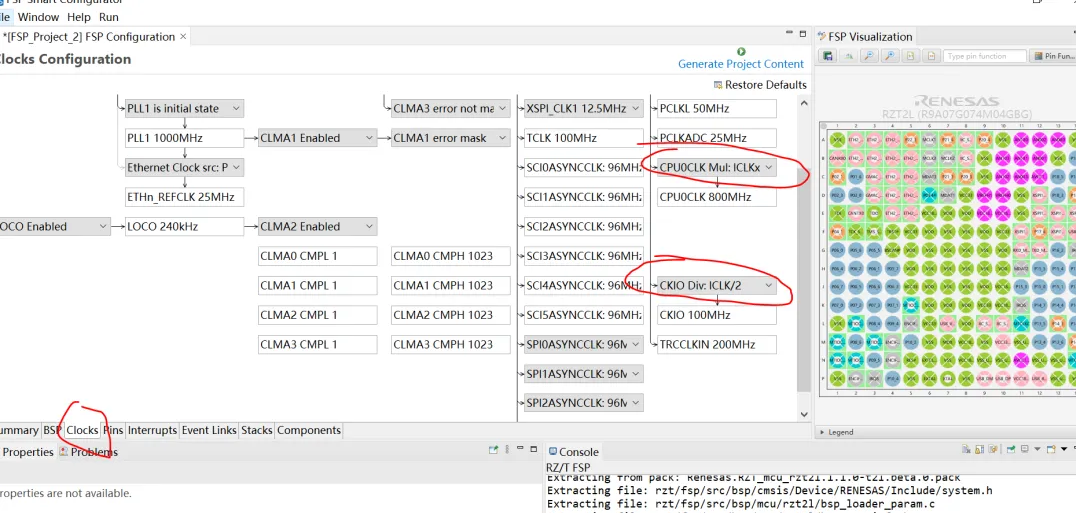Switch to the Components tab

309,430
